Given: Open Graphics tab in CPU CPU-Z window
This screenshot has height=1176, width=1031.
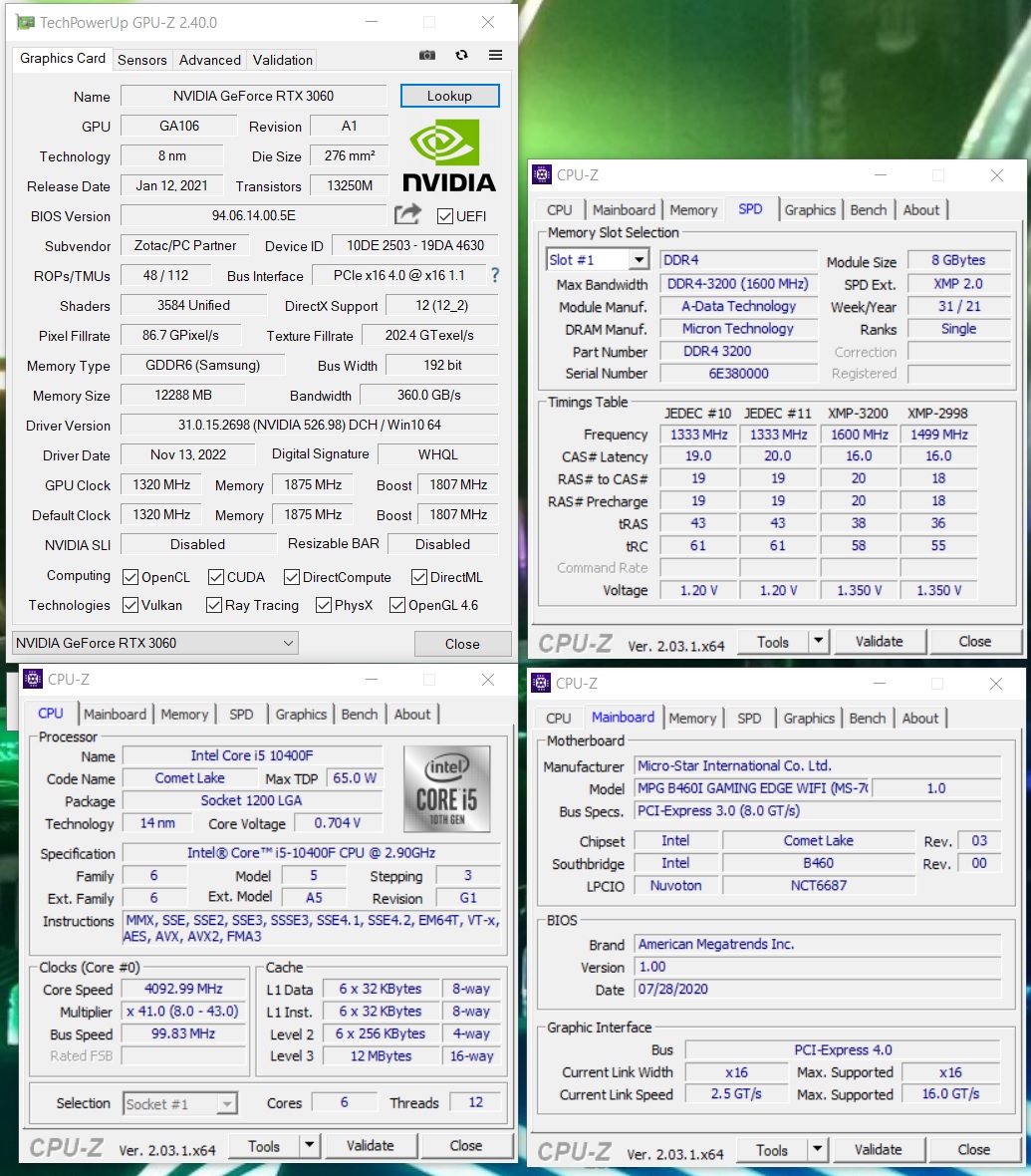Looking at the screenshot, I should pos(301,714).
